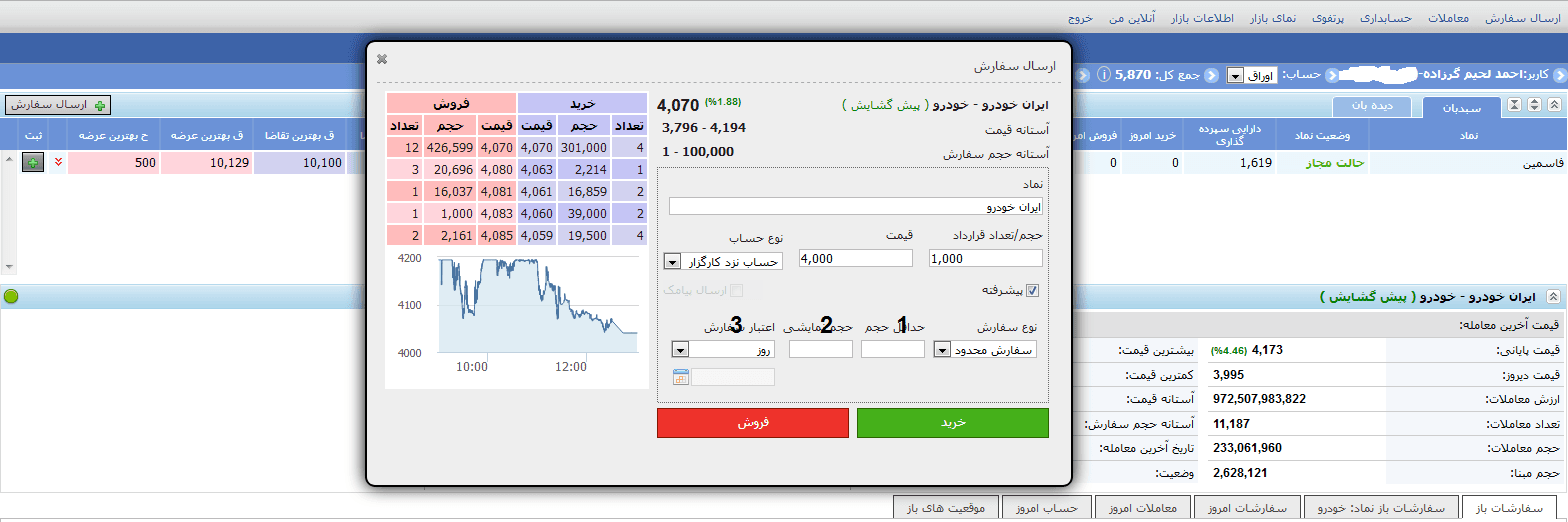Viewport: 1568px width, 522px height.
Task: Select the معاملات امروز tab
Action: tap(1142, 508)
